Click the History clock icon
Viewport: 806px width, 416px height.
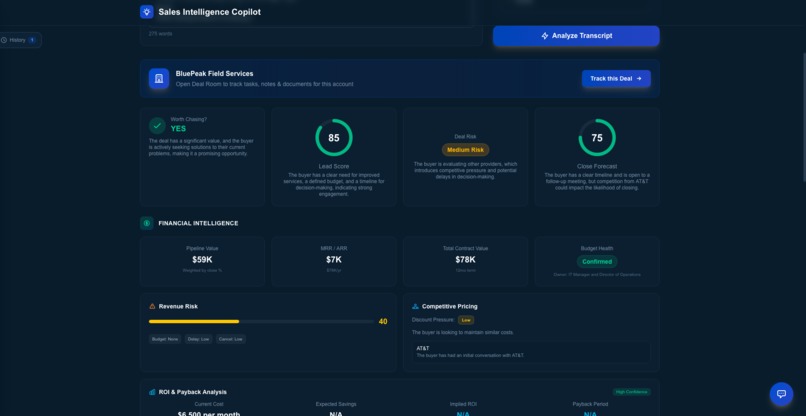(4, 40)
